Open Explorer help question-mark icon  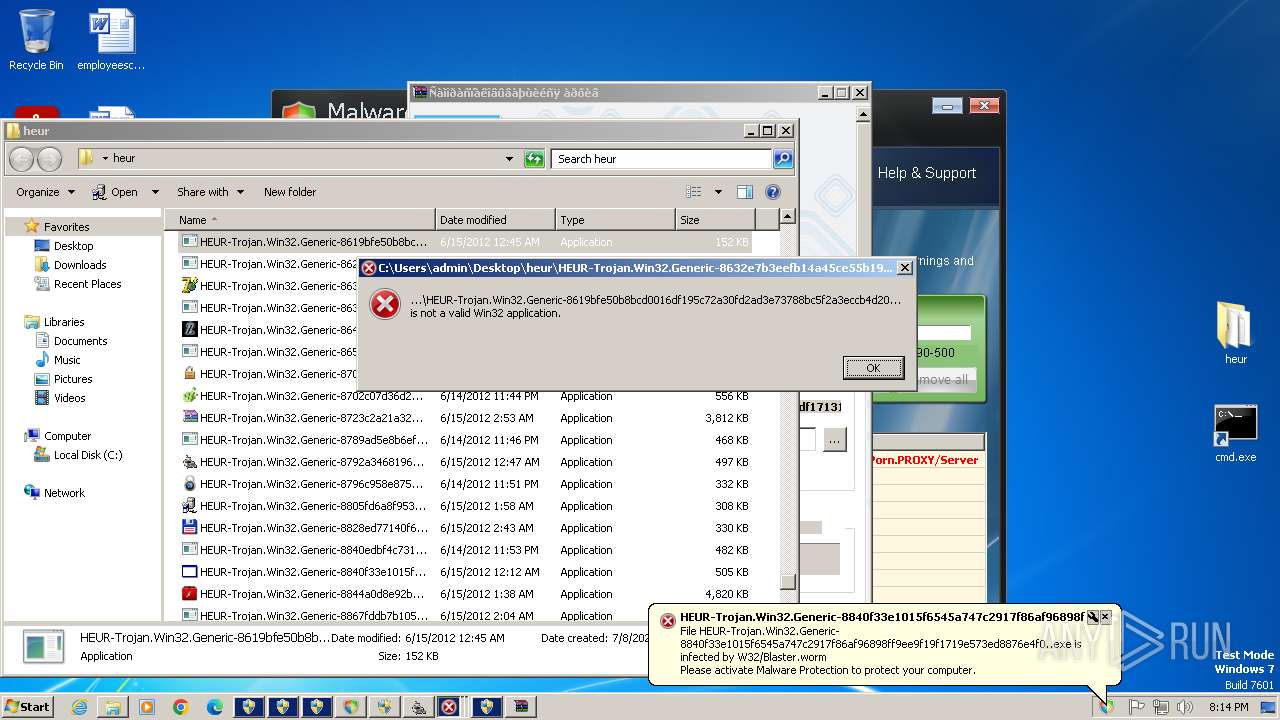pos(772,192)
